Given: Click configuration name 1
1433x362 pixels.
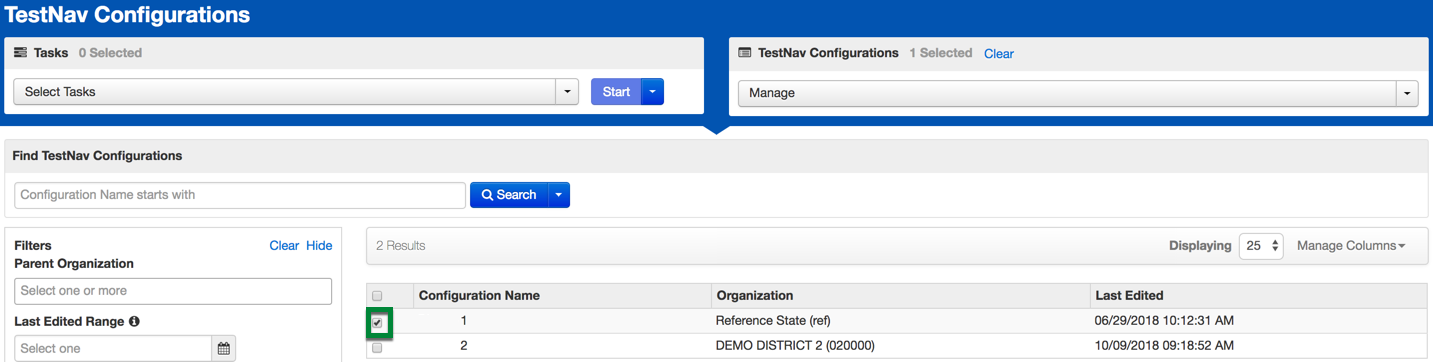Looking at the screenshot, I should [x=464, y=321].
